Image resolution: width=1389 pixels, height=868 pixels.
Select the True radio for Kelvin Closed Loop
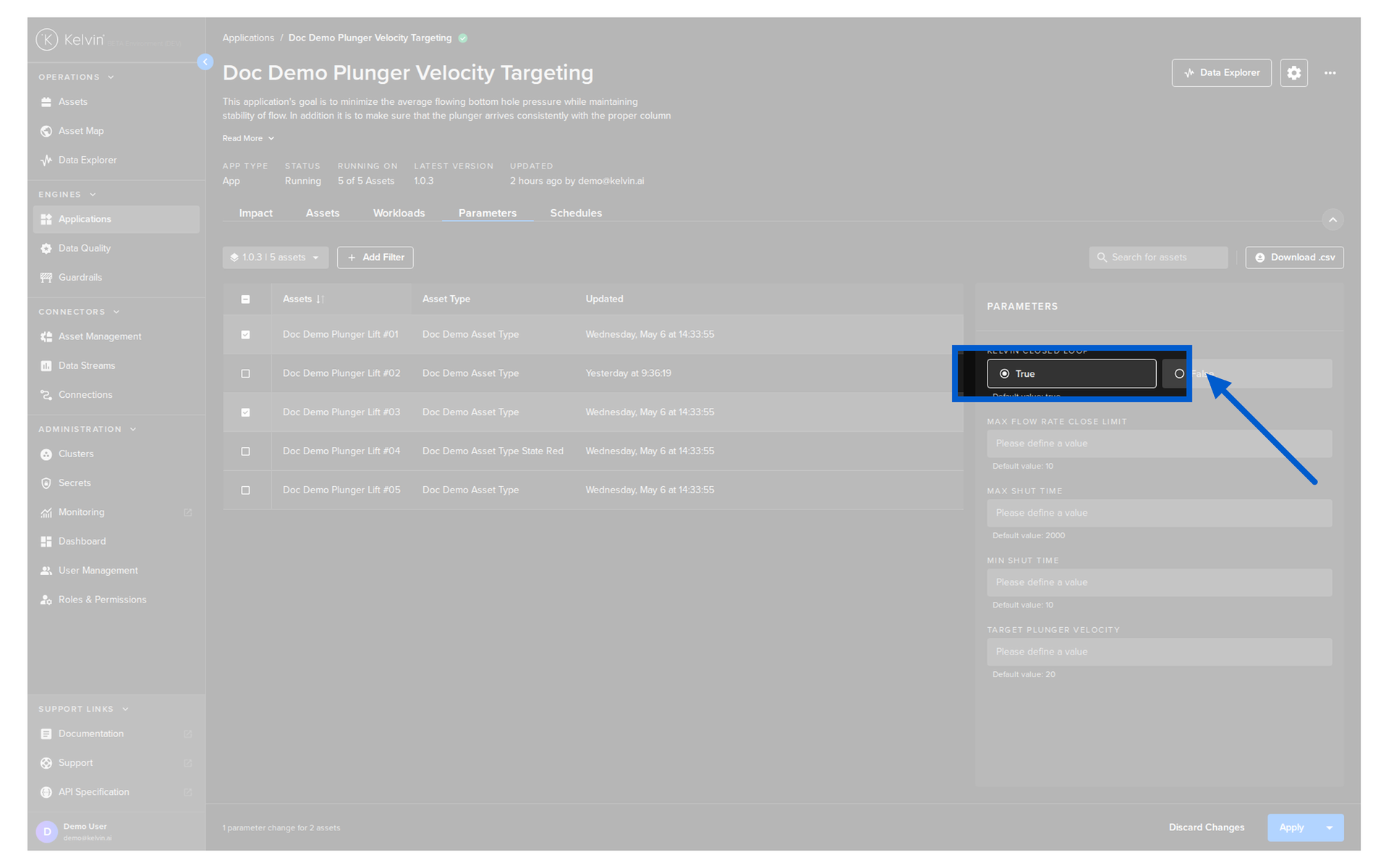[x=1071, y=374]
